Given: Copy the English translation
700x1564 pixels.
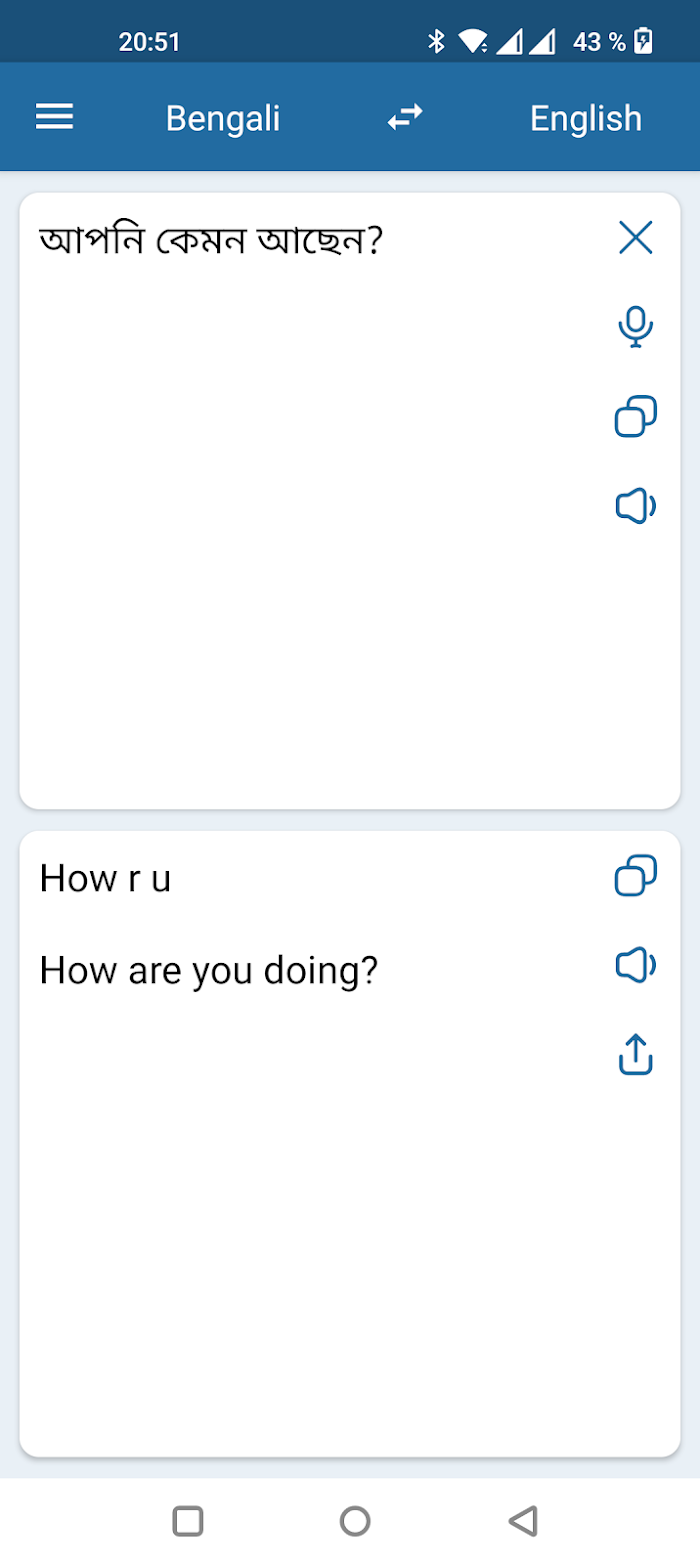Looking at the screenshot, I should (635, 876).
